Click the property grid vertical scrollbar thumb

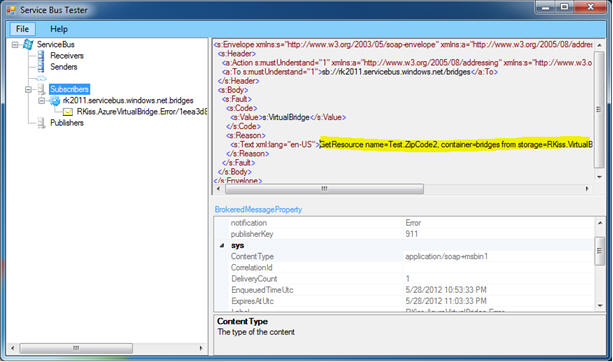pos(600,251)
